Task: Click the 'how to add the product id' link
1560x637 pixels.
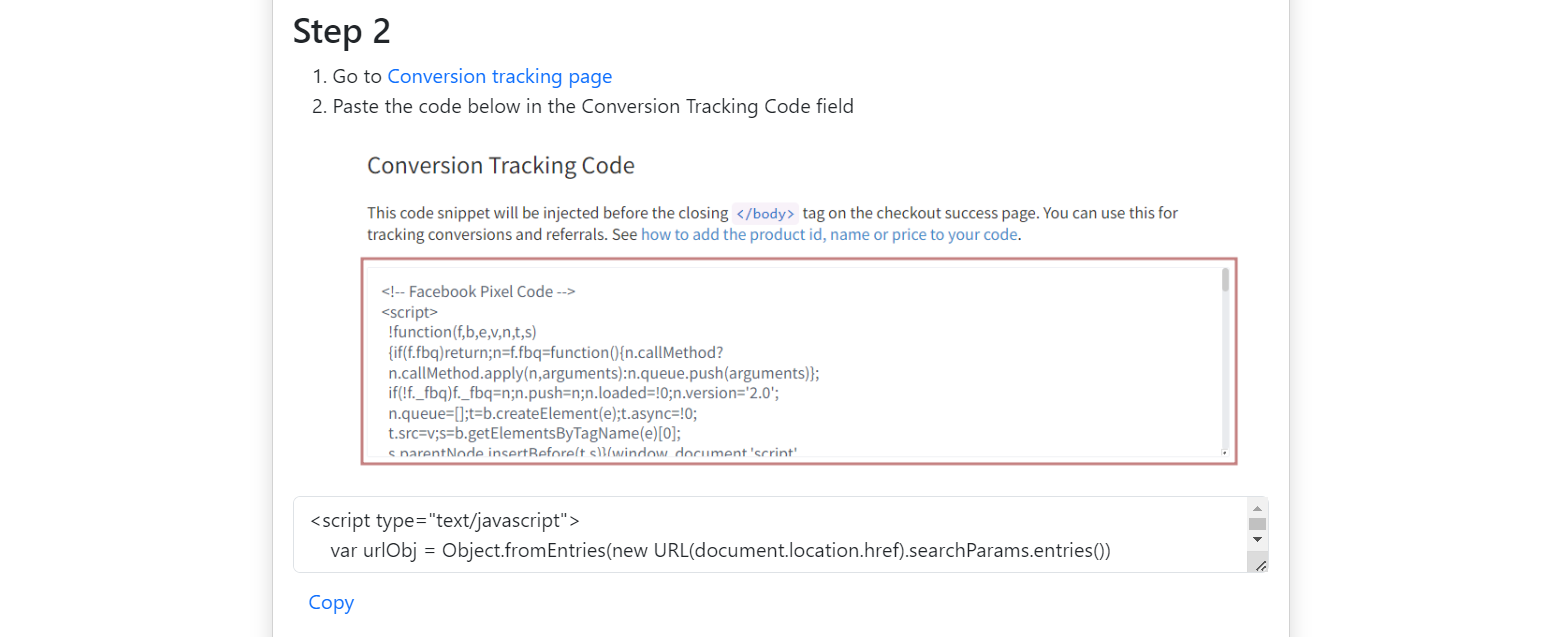Action: point(829,235)
